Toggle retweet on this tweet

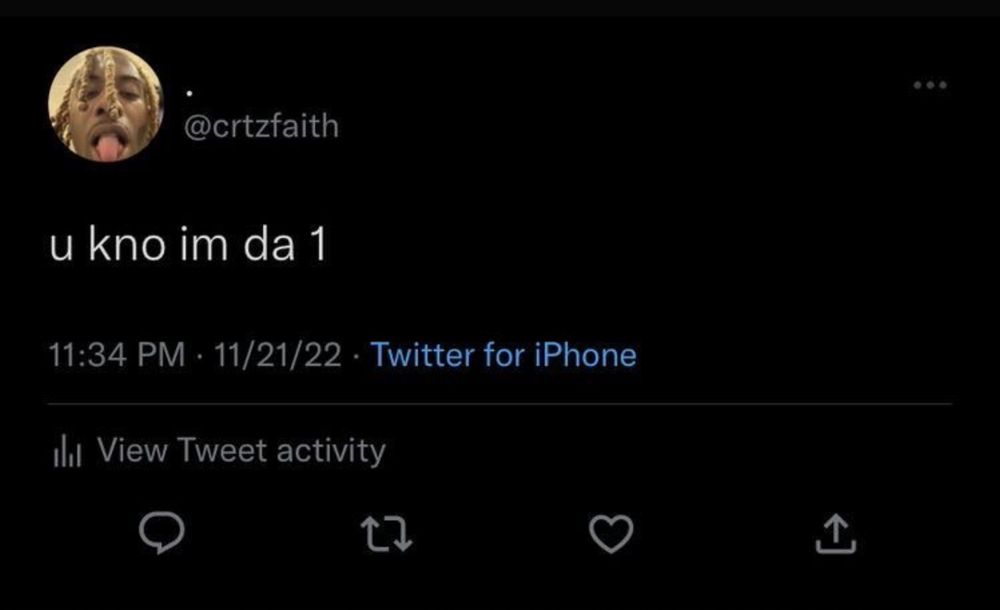(386, 533)
